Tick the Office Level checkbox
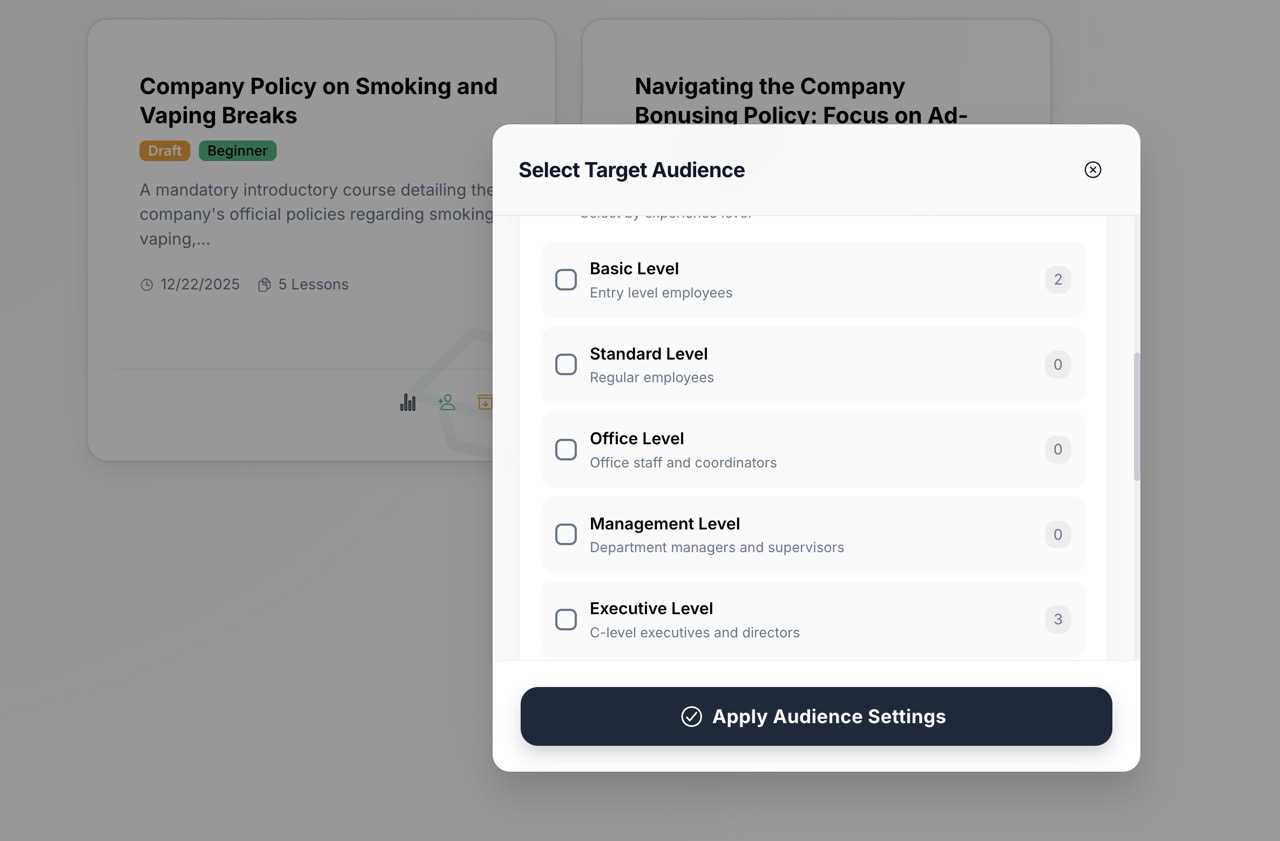This screenshot has height=841, width=1280. coord(566,450)
